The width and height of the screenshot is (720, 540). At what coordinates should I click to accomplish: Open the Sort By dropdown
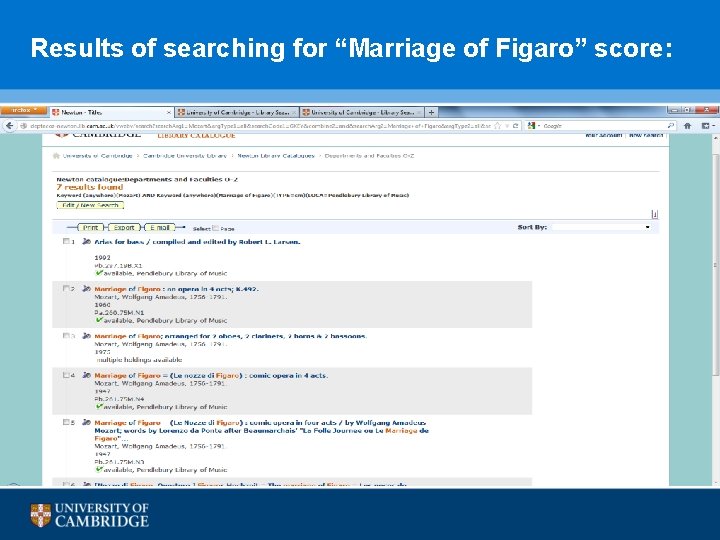601,227
